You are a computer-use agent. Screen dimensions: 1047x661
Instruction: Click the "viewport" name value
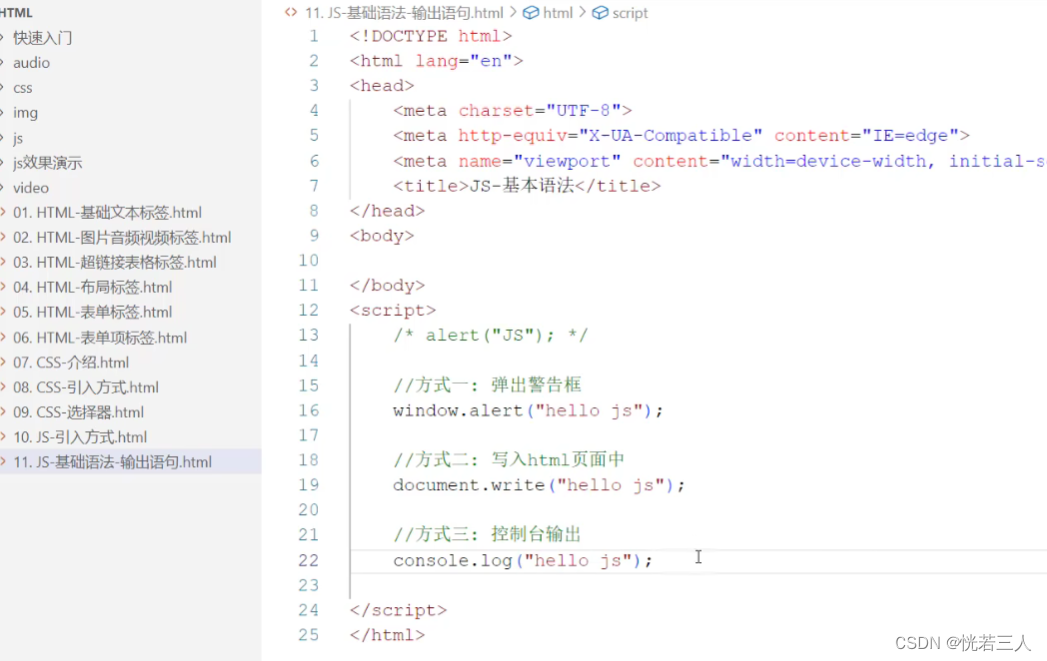click(567, 161)
